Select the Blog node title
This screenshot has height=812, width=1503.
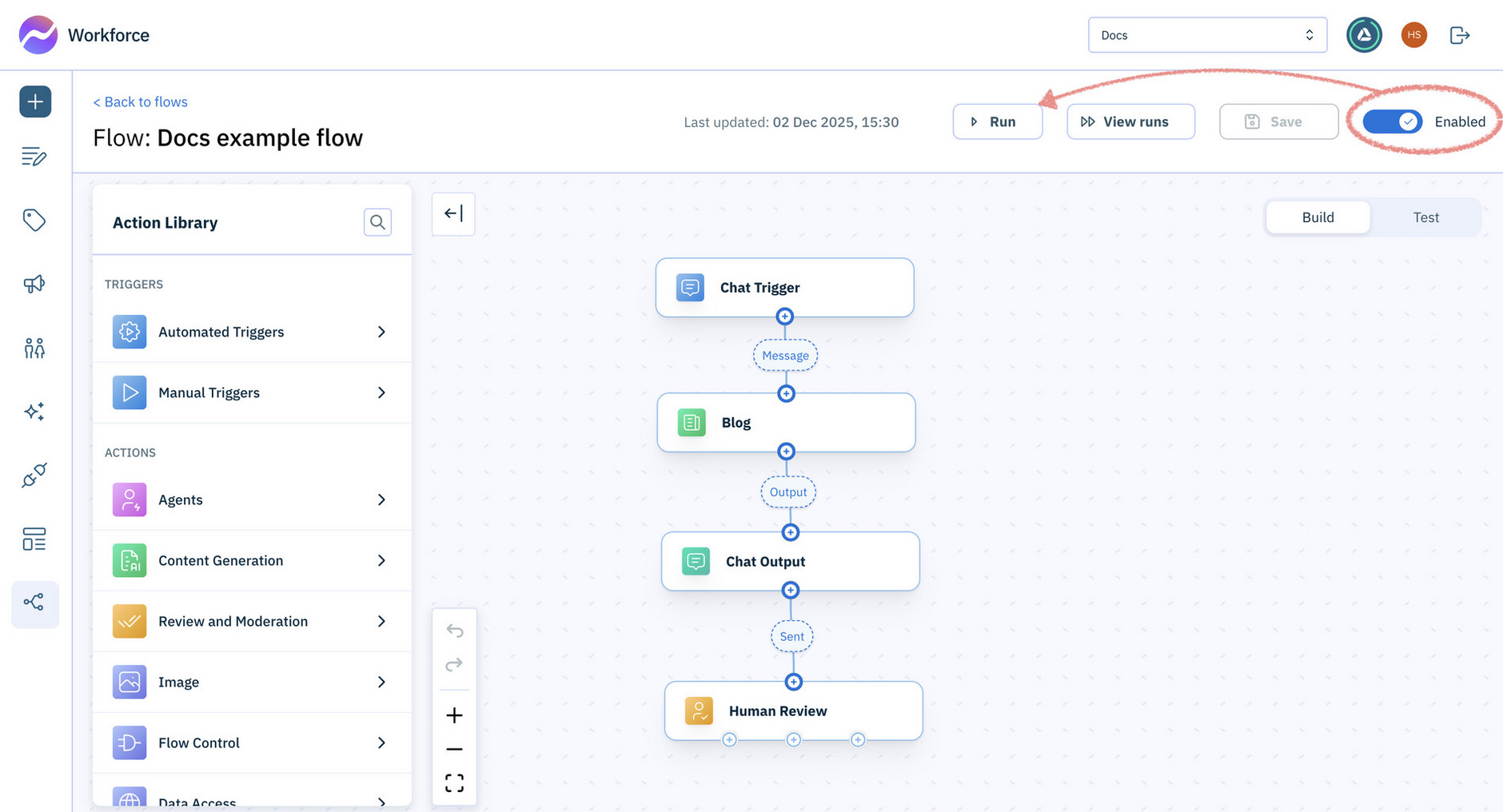pos(736,423)
